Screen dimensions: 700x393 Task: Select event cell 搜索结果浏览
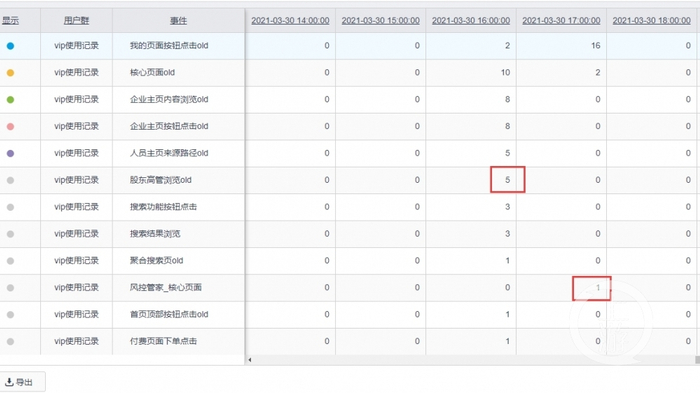tap(155, 234)
